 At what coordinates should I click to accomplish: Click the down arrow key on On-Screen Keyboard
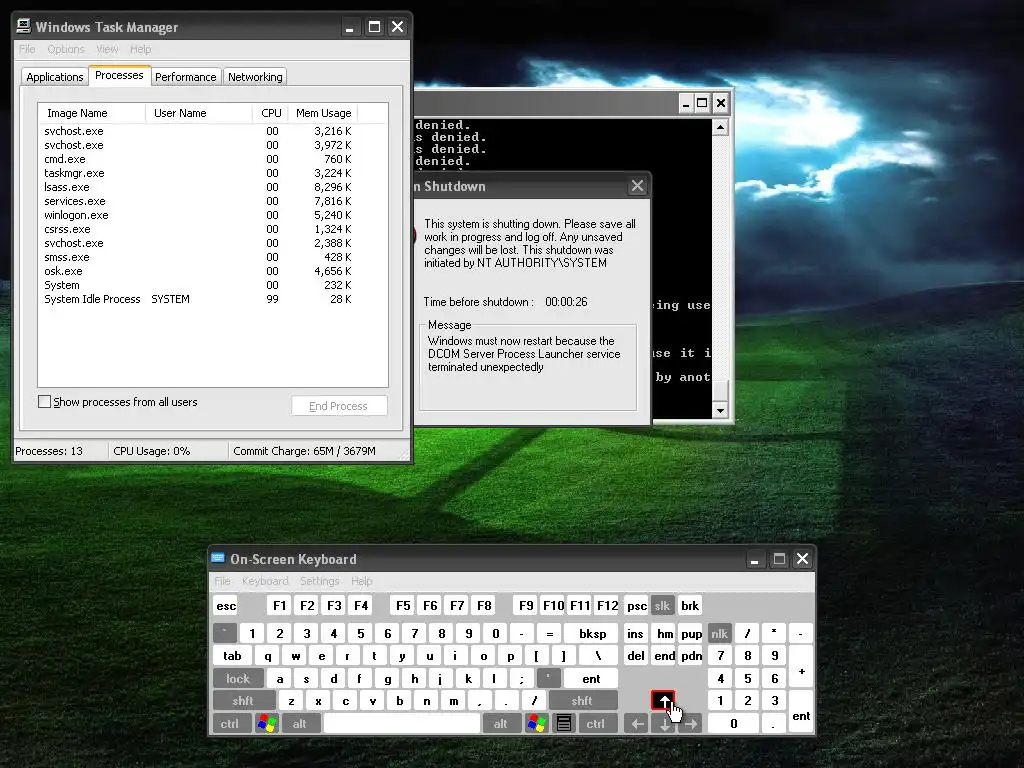pos(664,724)
